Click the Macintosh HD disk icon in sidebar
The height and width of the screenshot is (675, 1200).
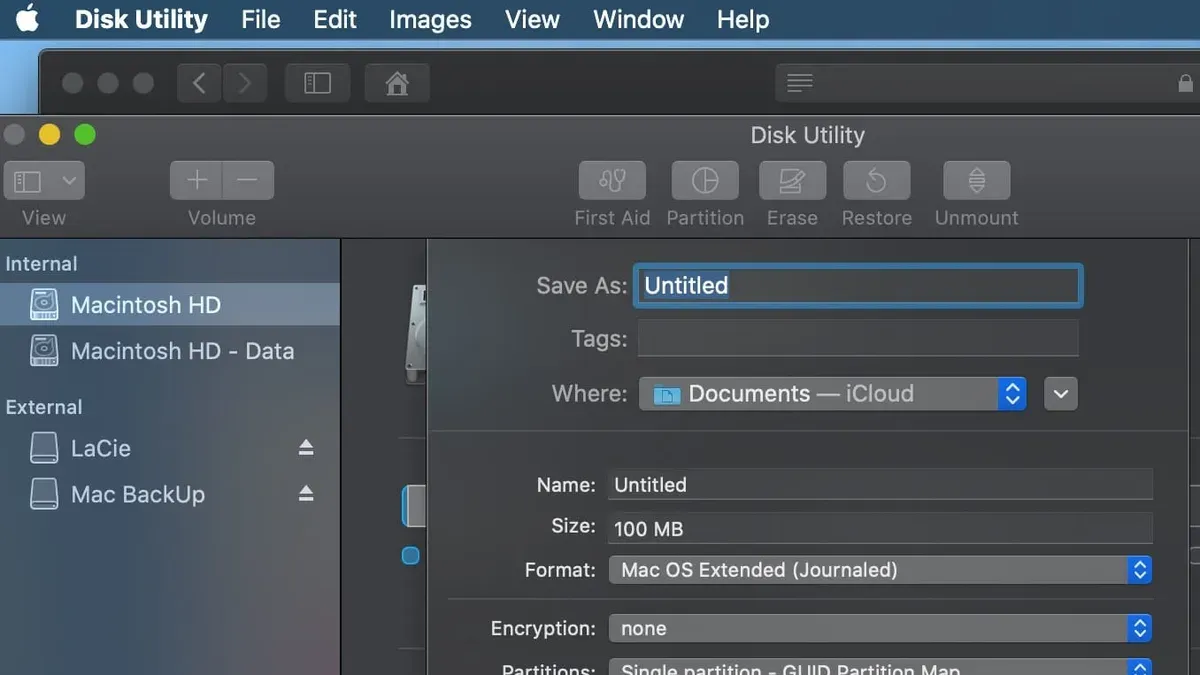[44, 305]
